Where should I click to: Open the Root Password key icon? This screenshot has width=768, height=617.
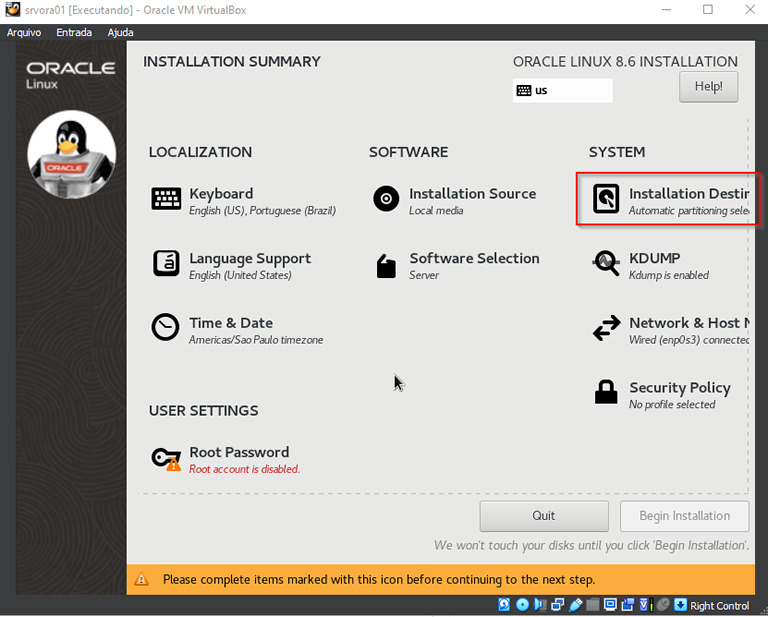coord(166,458)
